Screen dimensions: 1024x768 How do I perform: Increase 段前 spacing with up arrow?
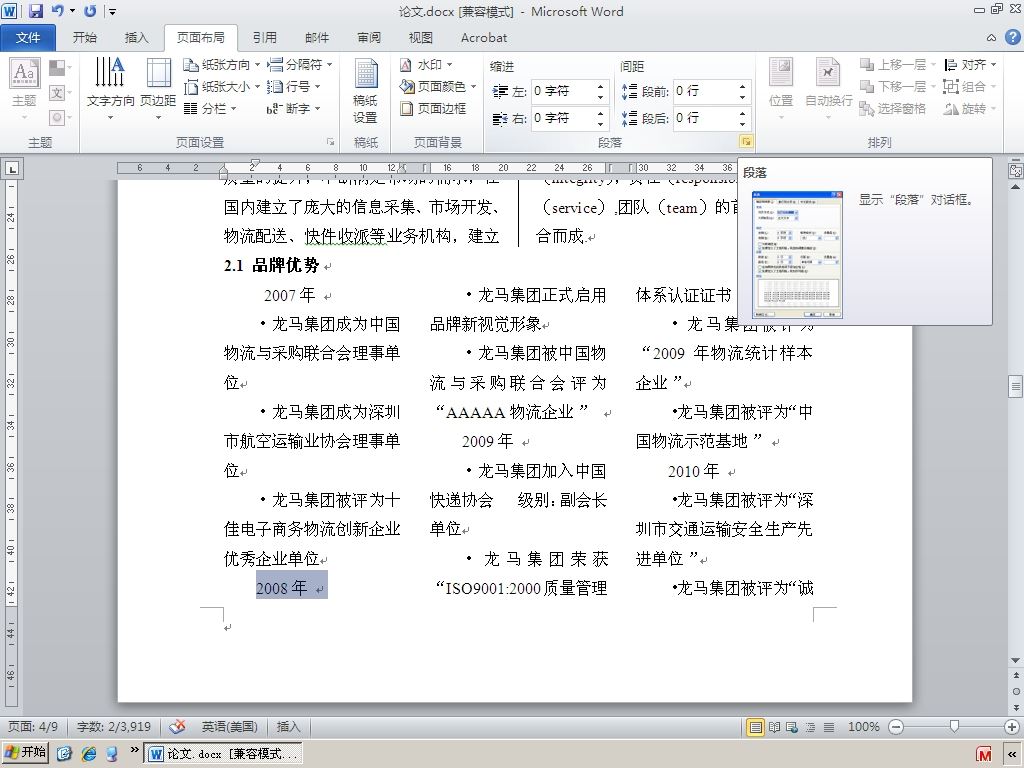(x=743, y=86)
